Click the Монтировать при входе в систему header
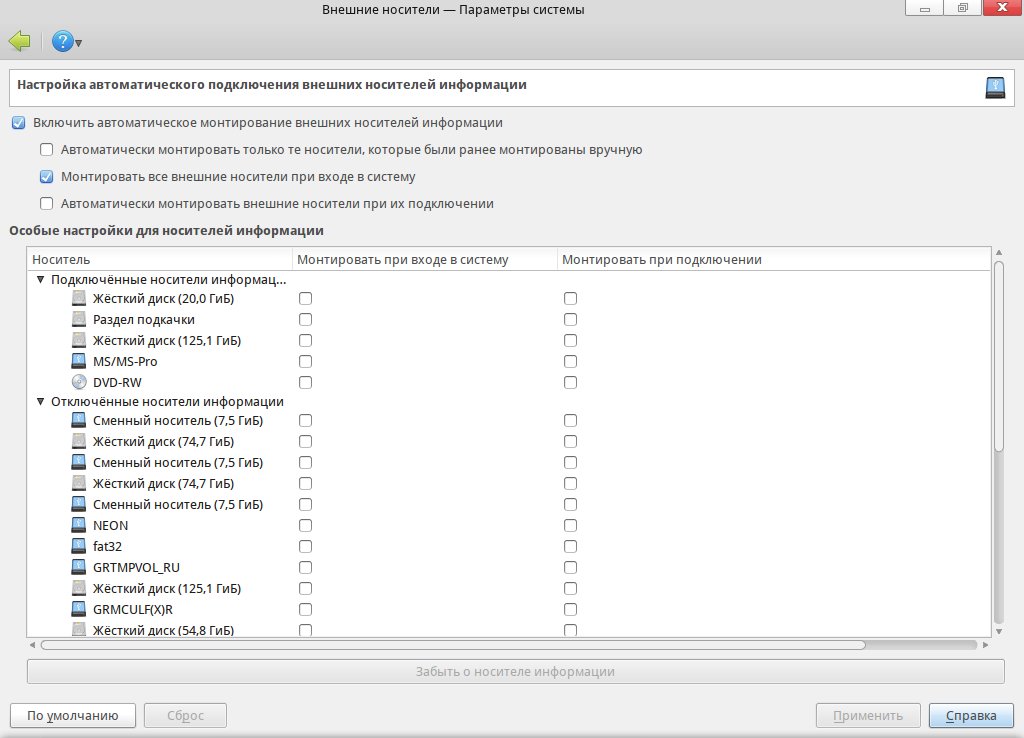This screenshot has width=1024, height=738. point(424,259)
